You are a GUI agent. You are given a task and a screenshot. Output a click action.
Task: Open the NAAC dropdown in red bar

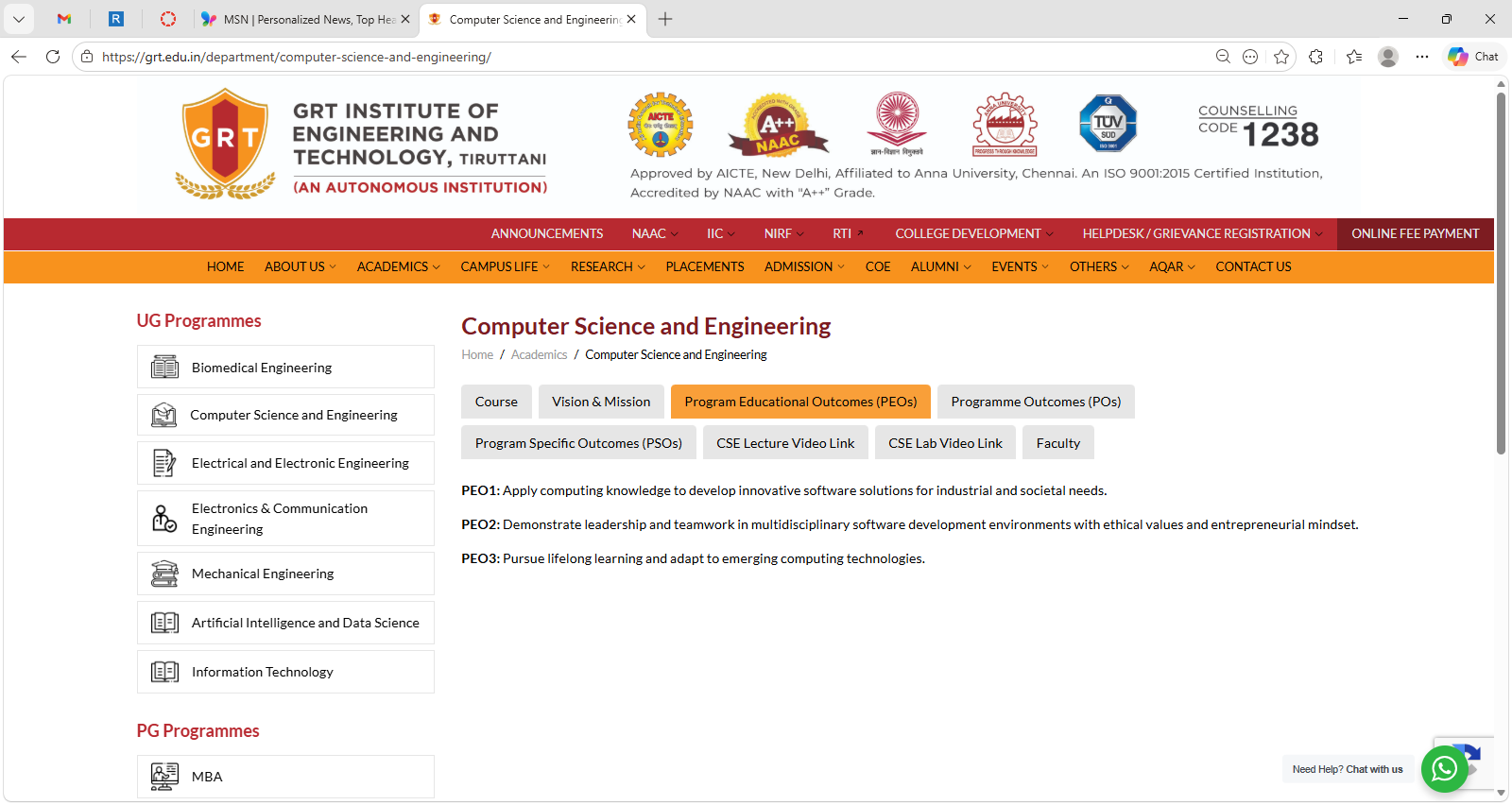coord(654,233)
